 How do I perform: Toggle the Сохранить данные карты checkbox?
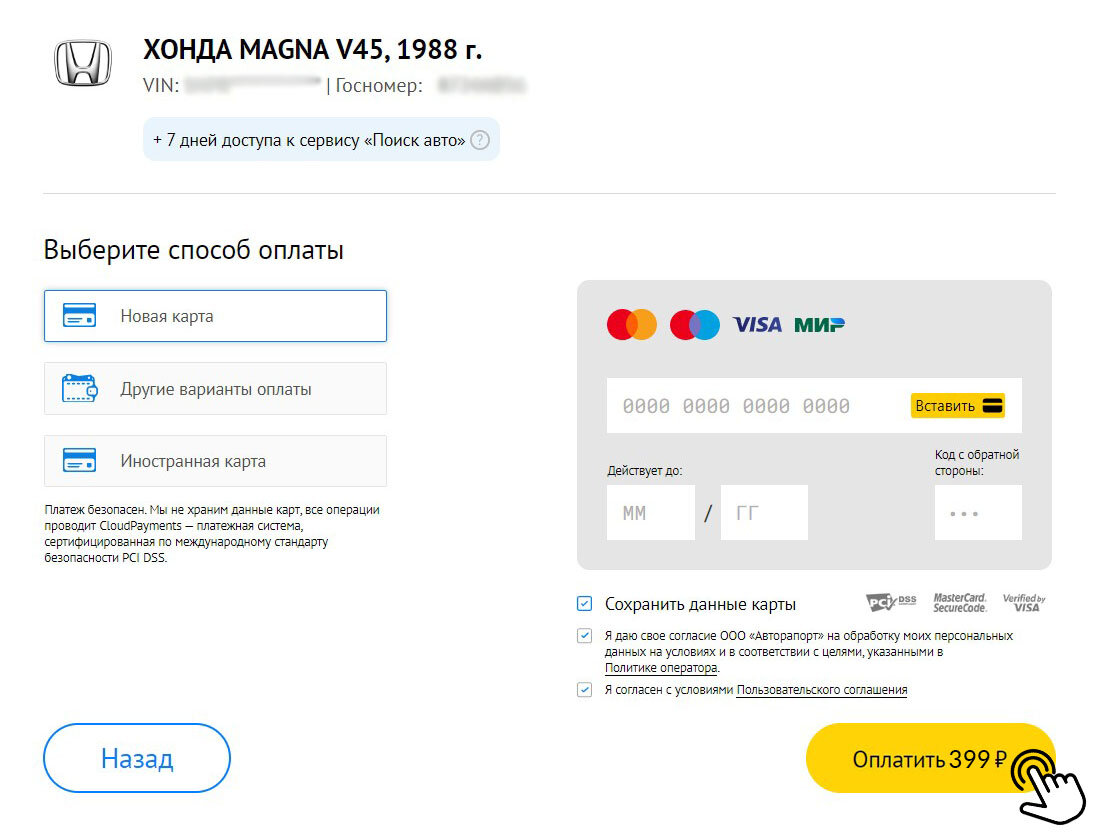pyautogui.click(x=584, y=603)
